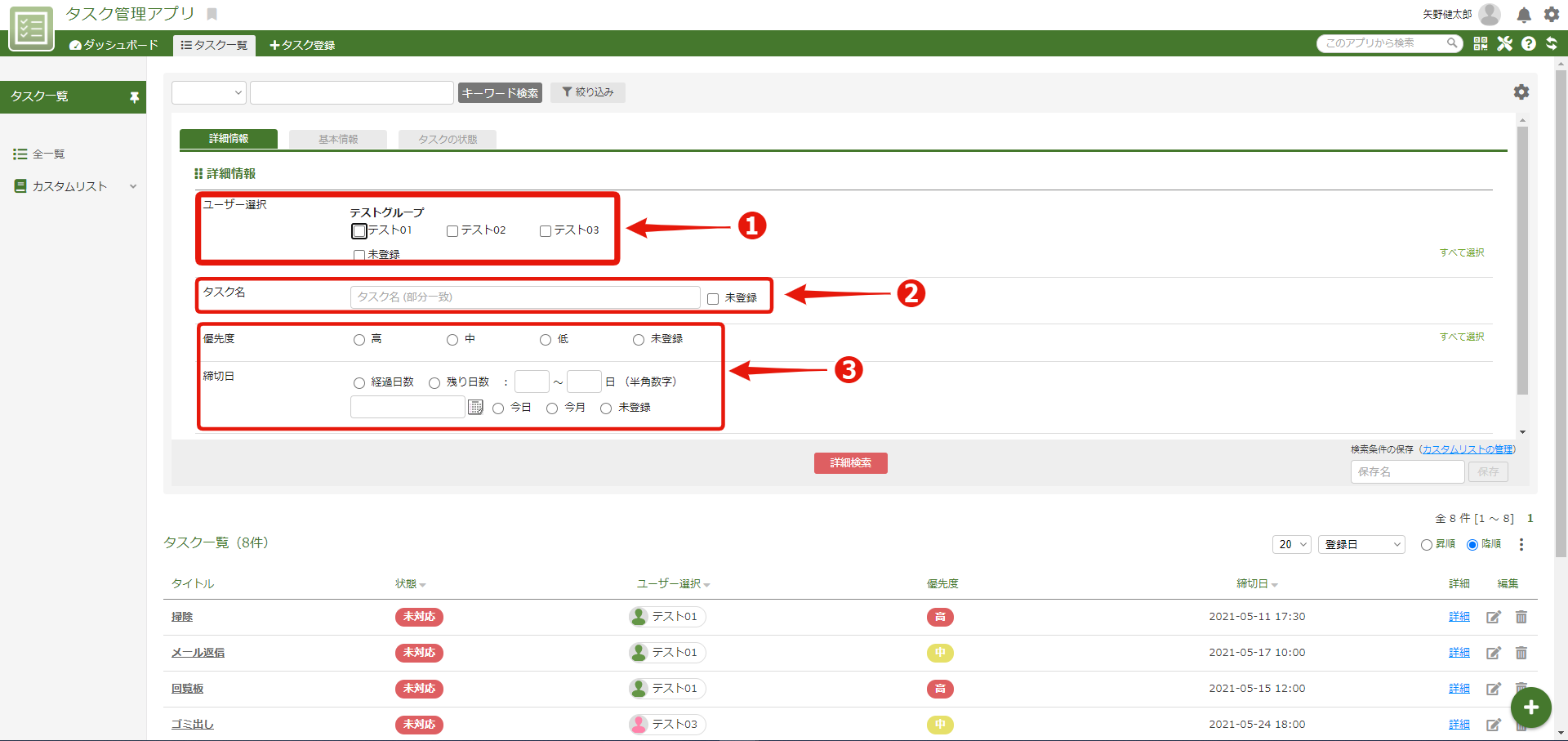Open the 登録日 sort field dropdown

click(1361, 544)
